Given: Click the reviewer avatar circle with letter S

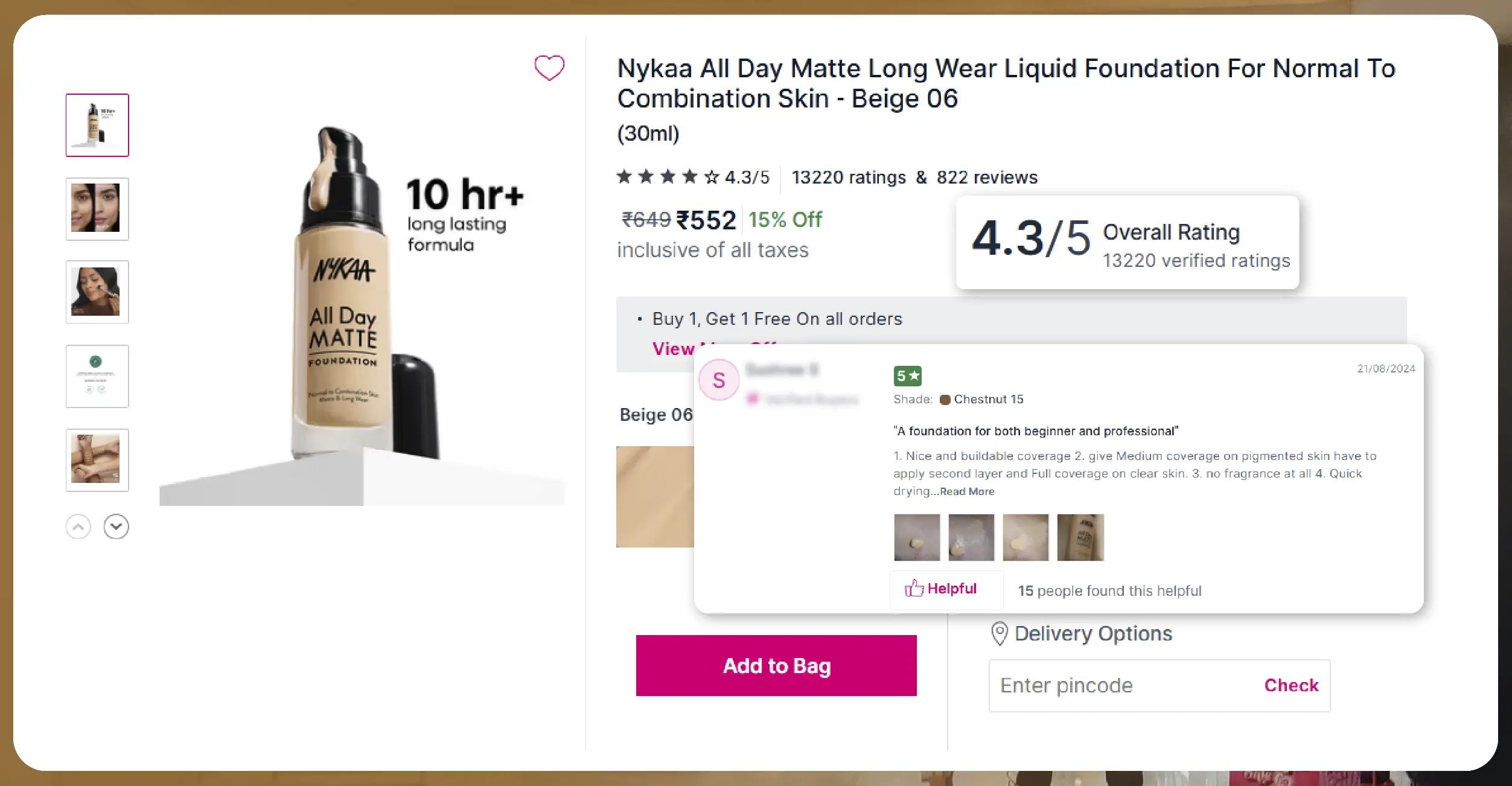Looking at the screenshot, I should tap(719, 380).
